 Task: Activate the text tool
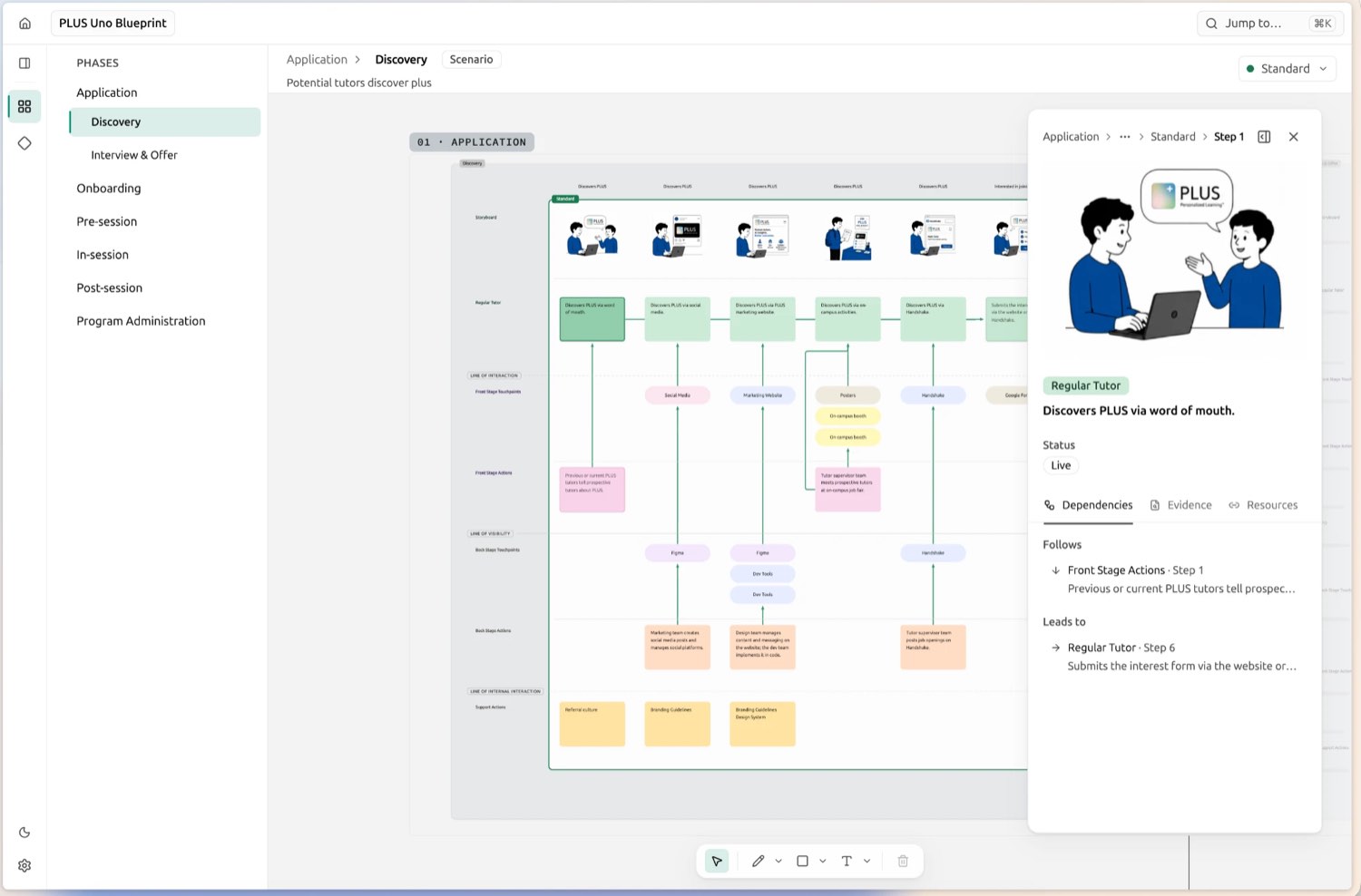click(847, 861)
